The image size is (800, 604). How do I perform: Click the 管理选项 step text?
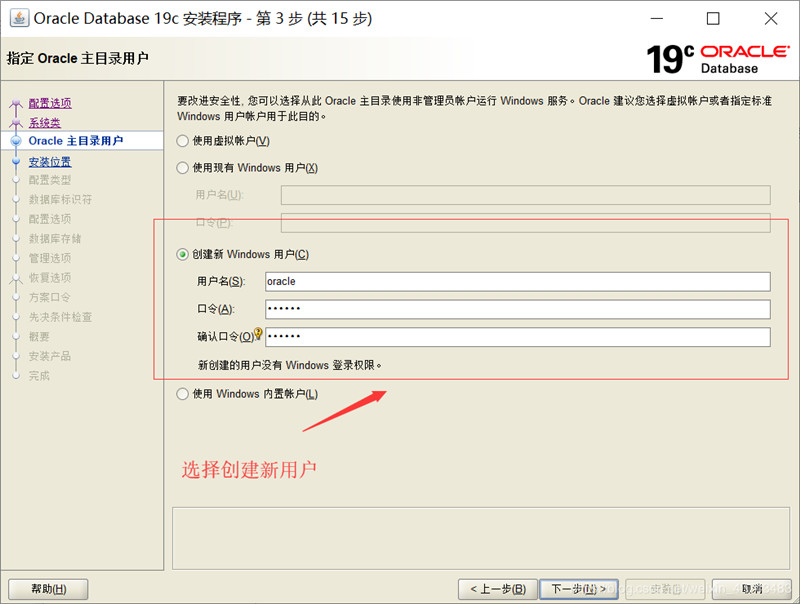(50, 258)
